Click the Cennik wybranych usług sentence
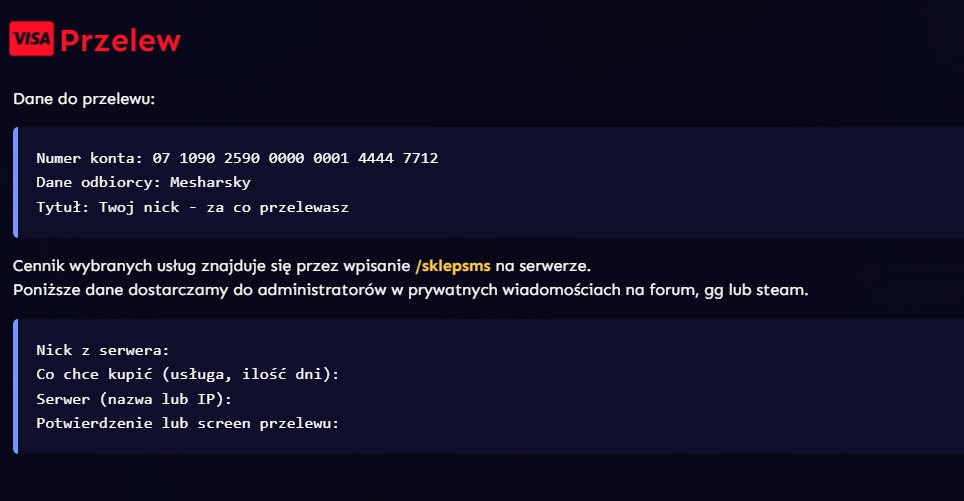This screenshot has width=964, height=501. (302, 266)
